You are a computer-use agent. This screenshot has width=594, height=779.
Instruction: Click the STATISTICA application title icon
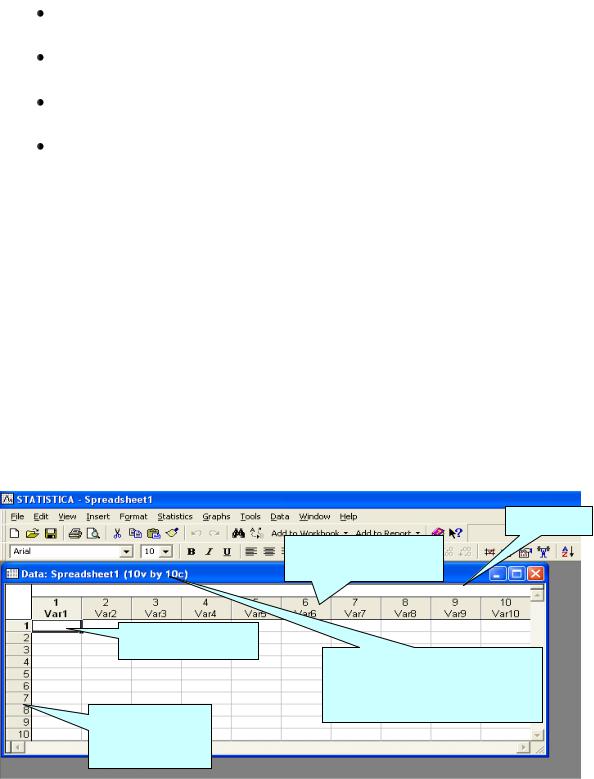(x=7, y=499)
